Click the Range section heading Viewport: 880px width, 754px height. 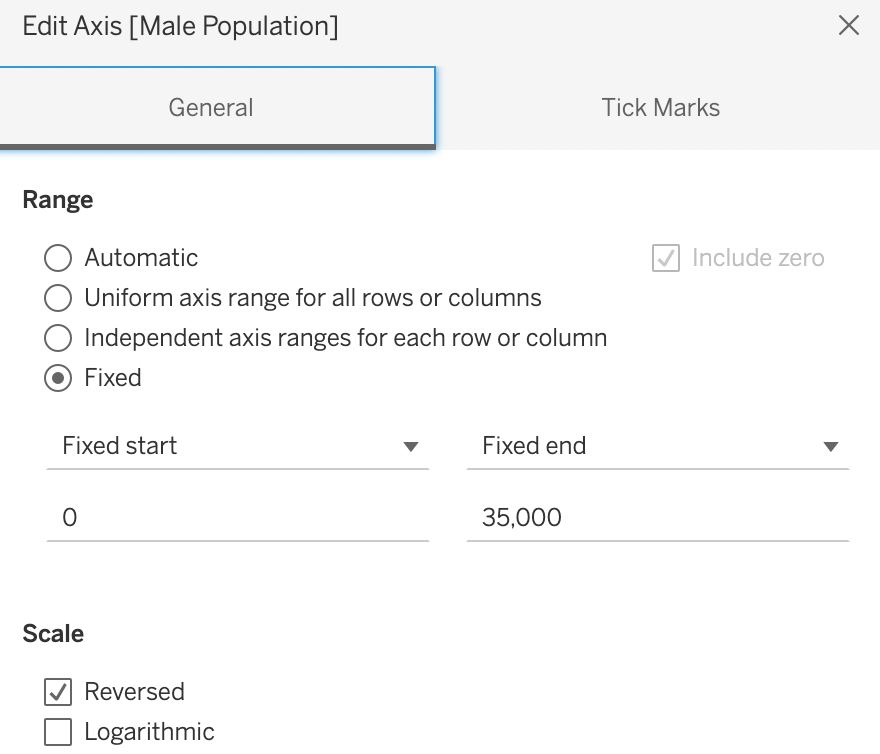coord(58,200)
